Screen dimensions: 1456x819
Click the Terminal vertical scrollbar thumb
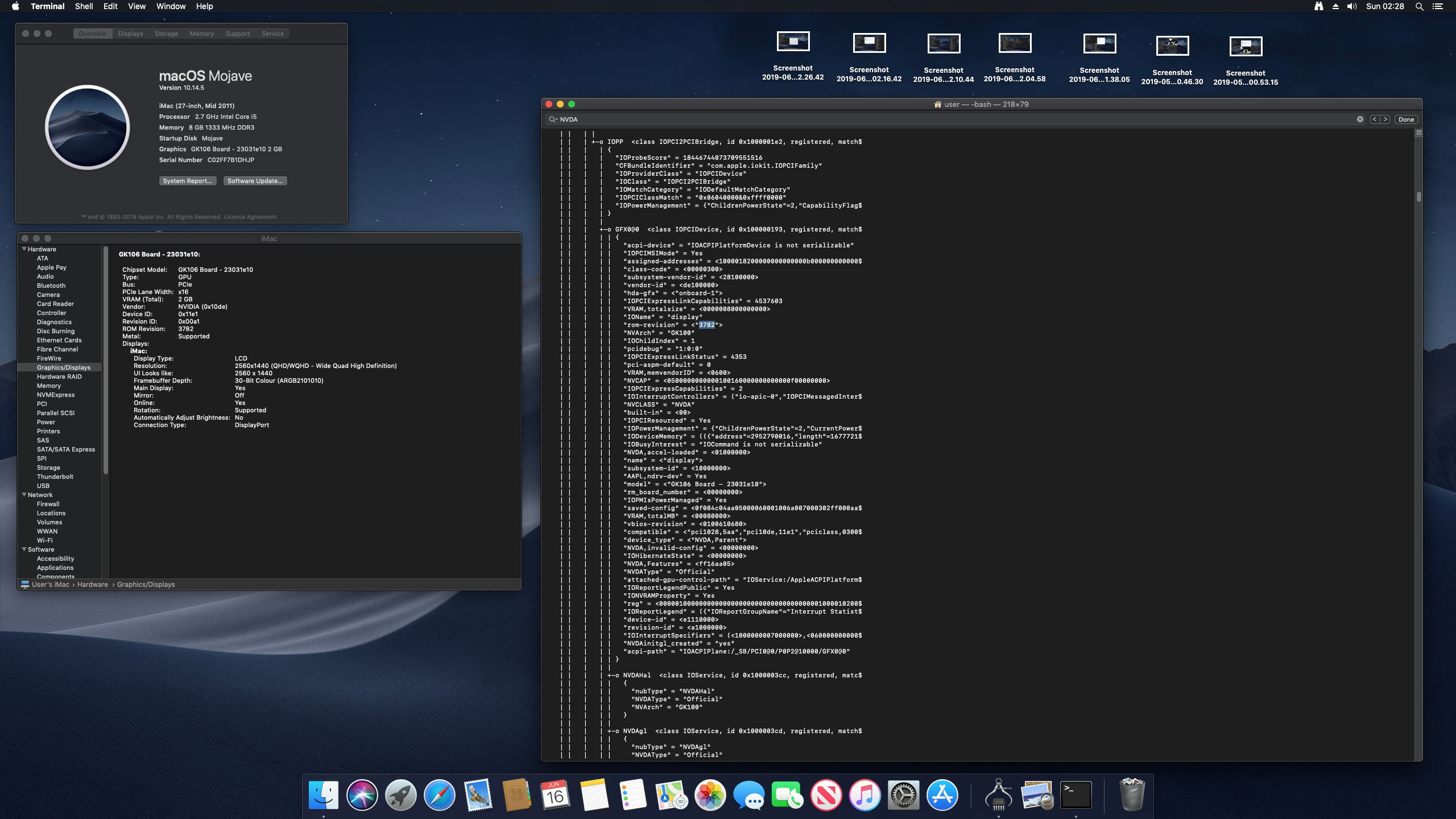(1418, 197)
